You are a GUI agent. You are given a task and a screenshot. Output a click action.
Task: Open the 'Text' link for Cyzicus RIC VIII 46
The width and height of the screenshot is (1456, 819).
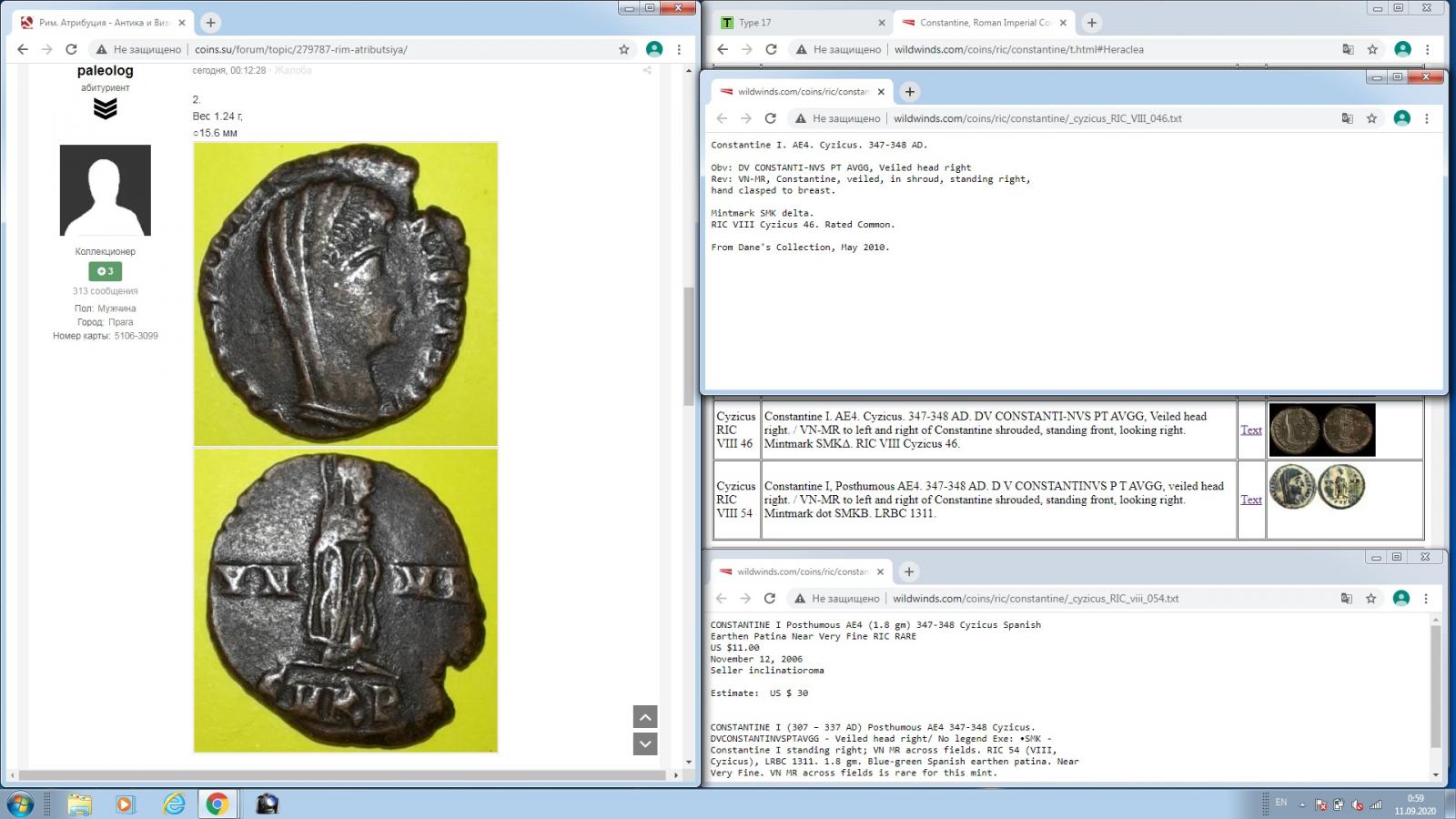[x=1251, y=430]
